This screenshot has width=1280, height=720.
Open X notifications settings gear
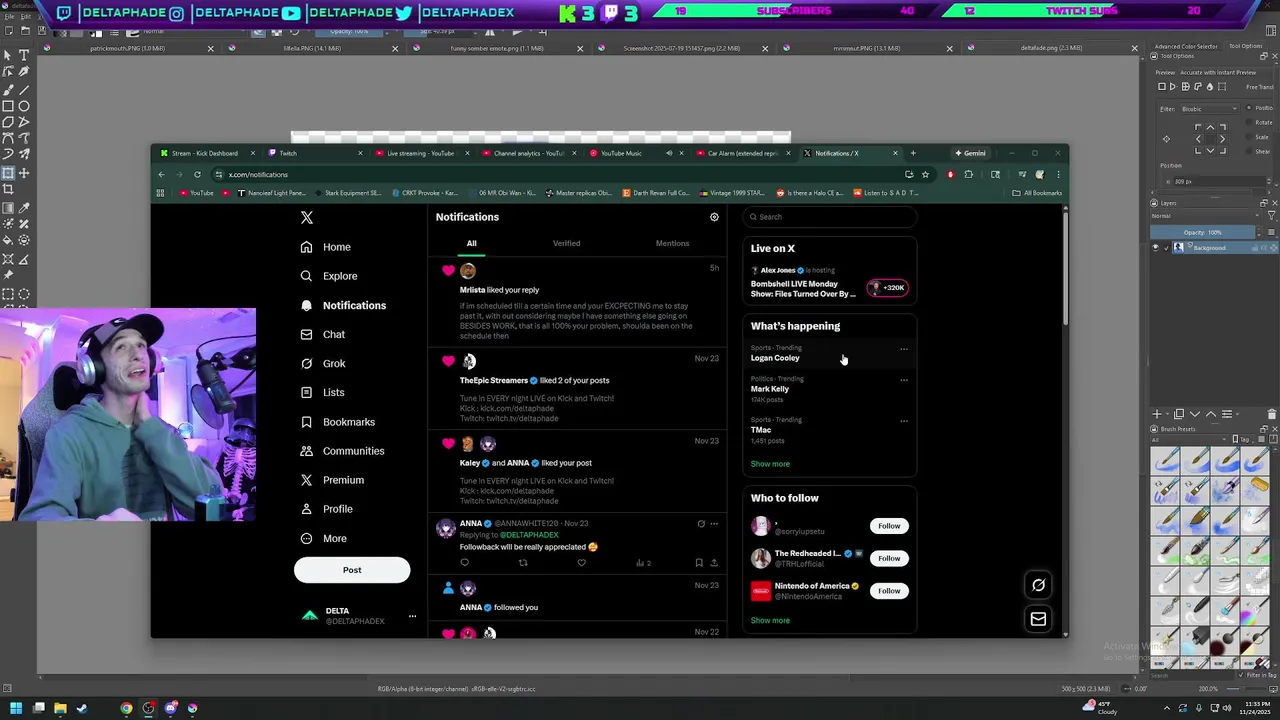tap(714, 217)
